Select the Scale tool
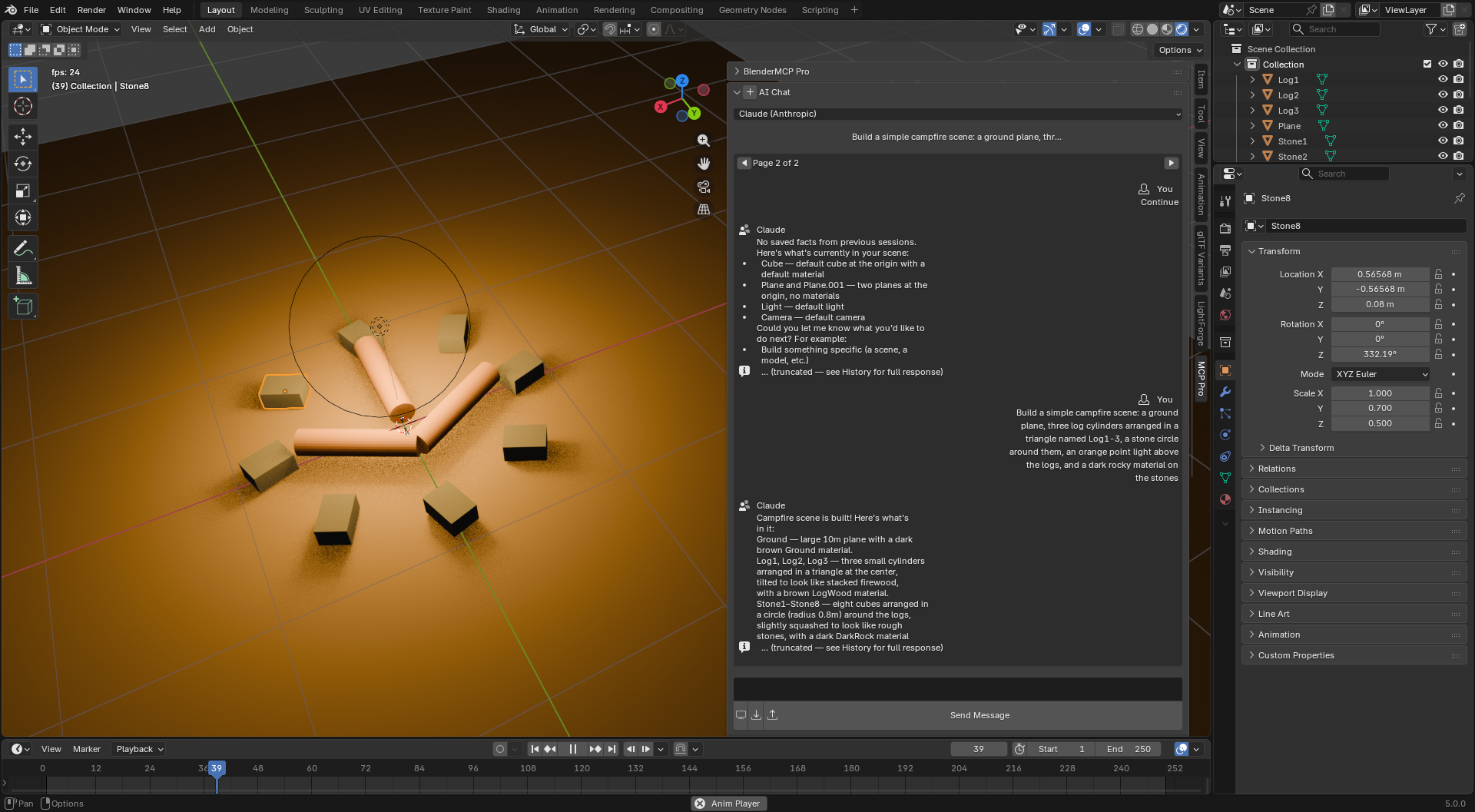 point(23,191)
